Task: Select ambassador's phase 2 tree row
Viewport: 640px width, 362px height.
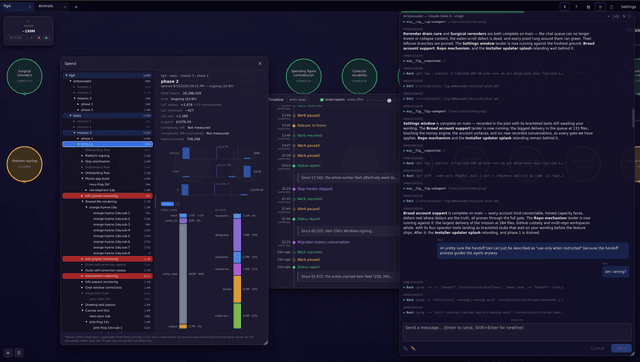Action: point(107,110)
